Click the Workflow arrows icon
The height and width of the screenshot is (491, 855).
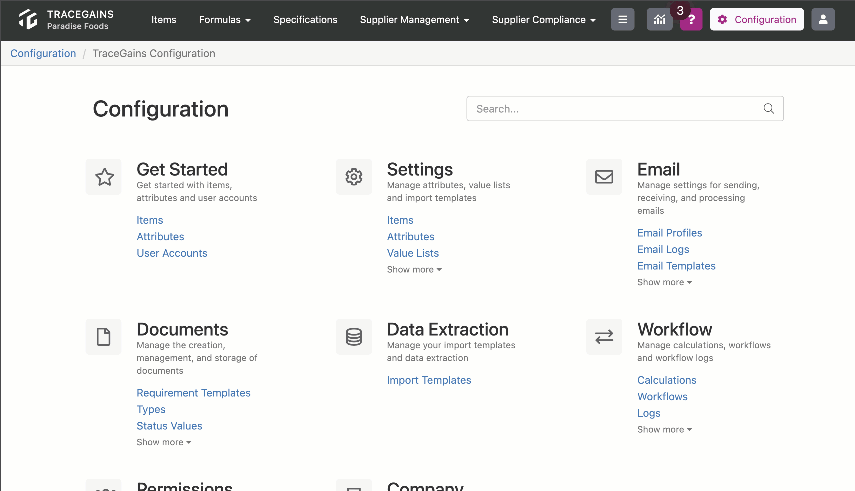(604, 337)
